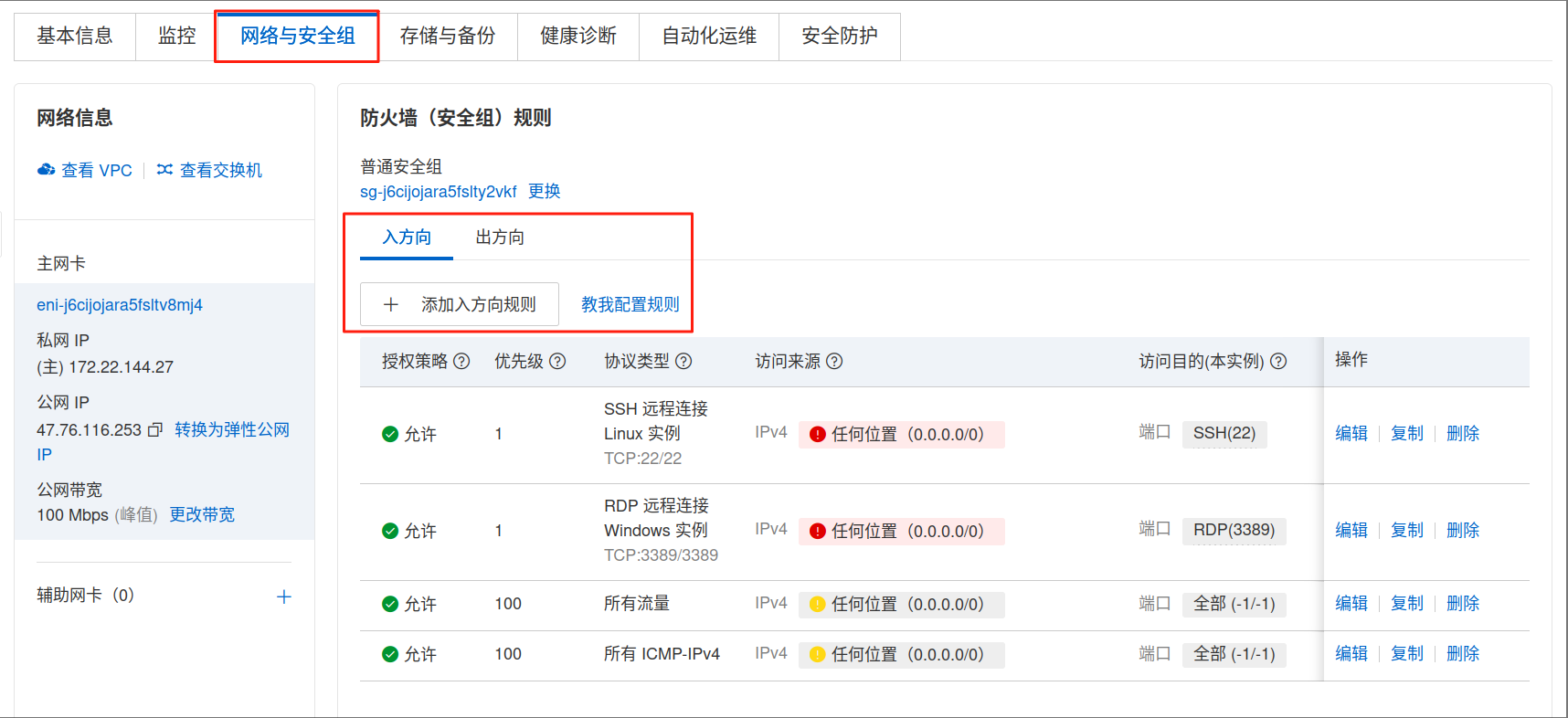1568x718 pixels.
Task: Open the 查看交换机 link
Action: [209, 170]
